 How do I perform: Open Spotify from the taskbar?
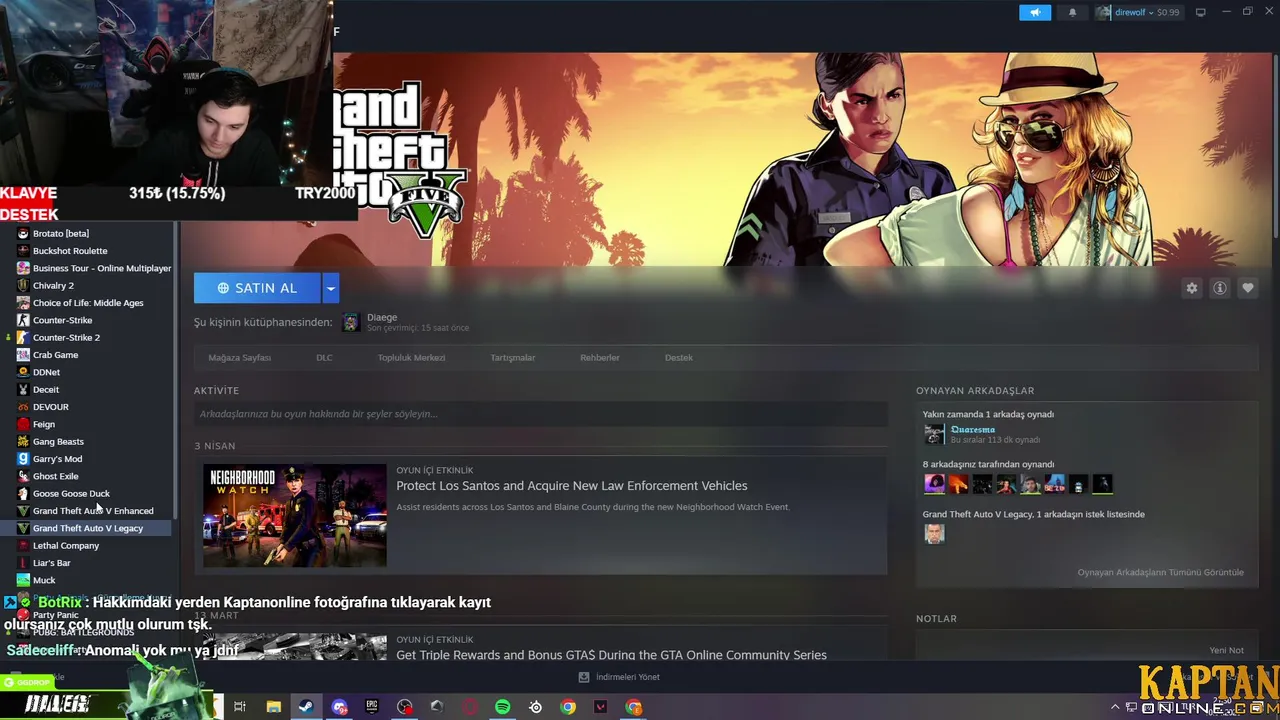coord(503,707)
